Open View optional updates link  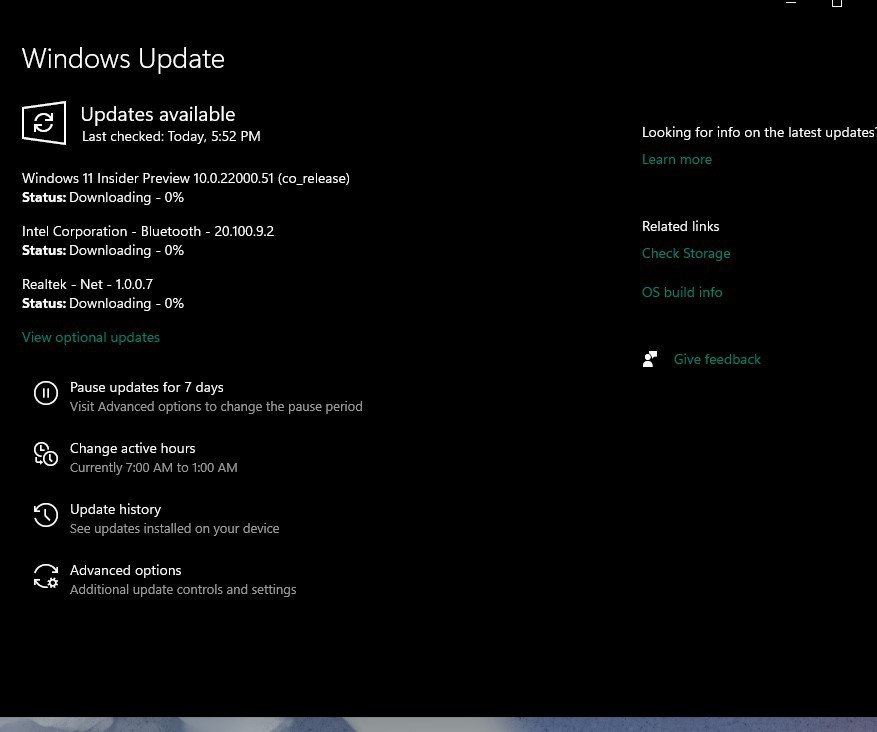[91, 337]
